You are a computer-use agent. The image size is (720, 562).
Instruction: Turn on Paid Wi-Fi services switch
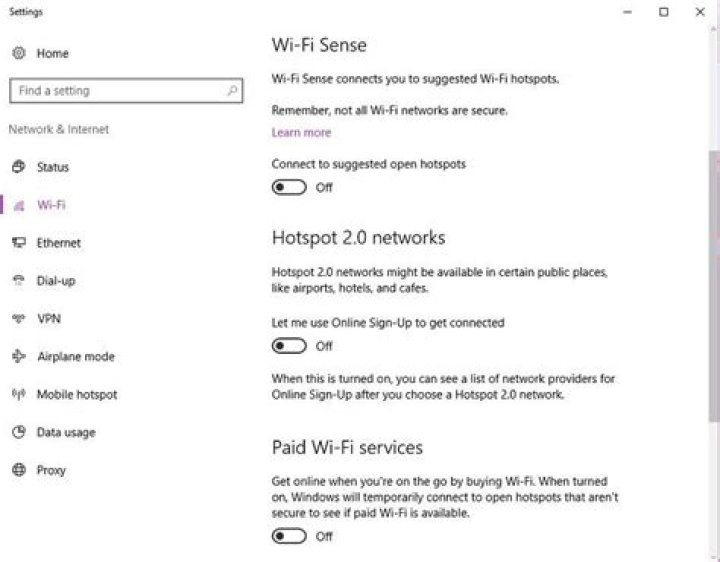[289, 536]
